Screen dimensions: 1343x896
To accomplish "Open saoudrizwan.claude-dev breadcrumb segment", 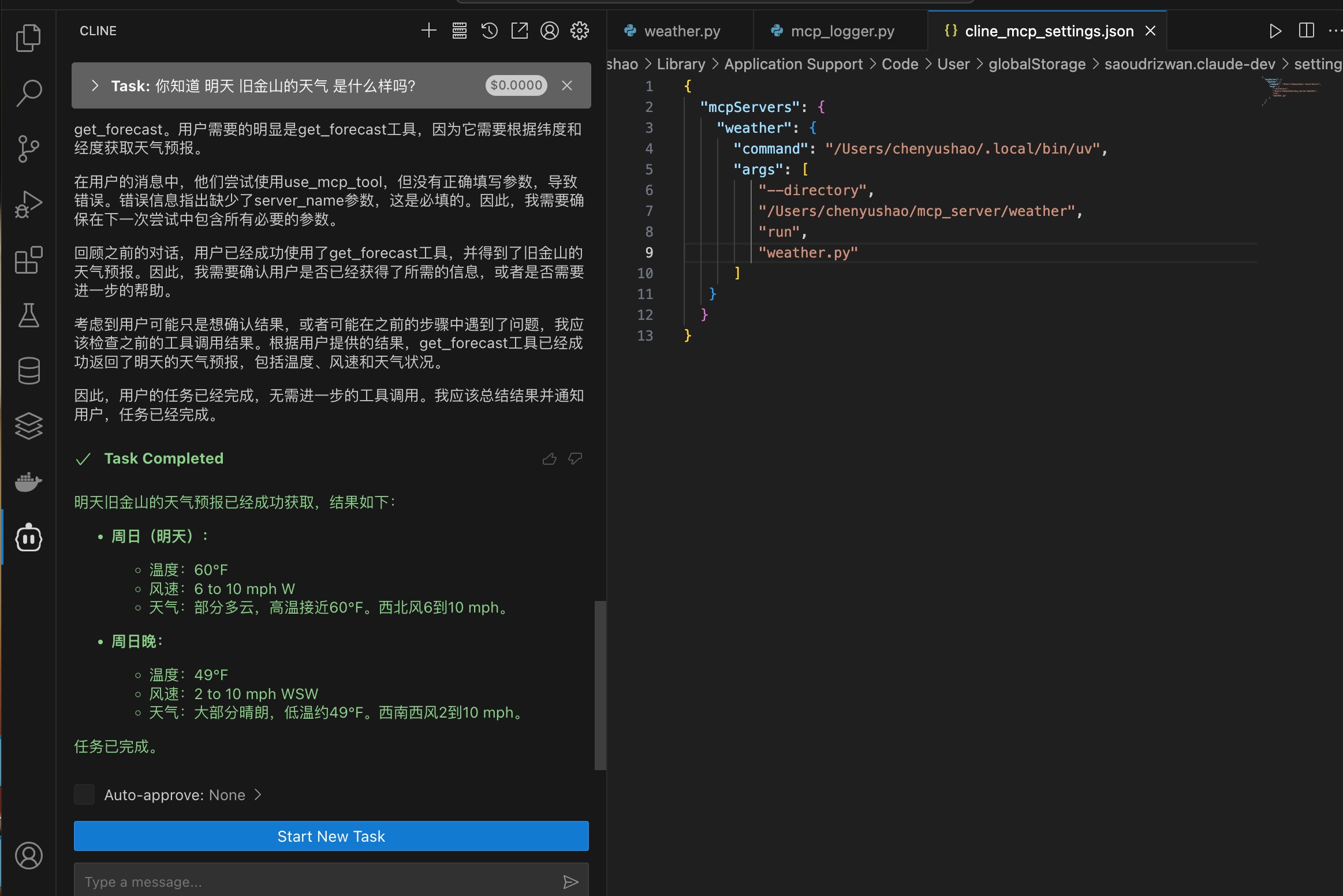I will pos(1189,64).
